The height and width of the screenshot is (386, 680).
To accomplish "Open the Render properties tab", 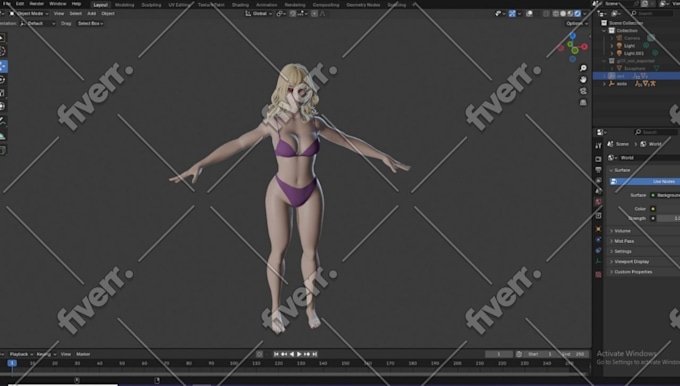I will (x=598, y=159).
